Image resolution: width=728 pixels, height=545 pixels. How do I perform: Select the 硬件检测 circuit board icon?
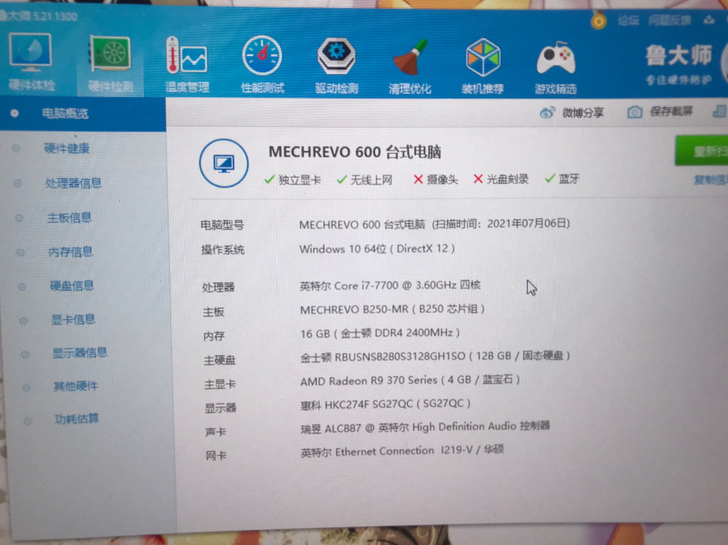pos(110,53)
